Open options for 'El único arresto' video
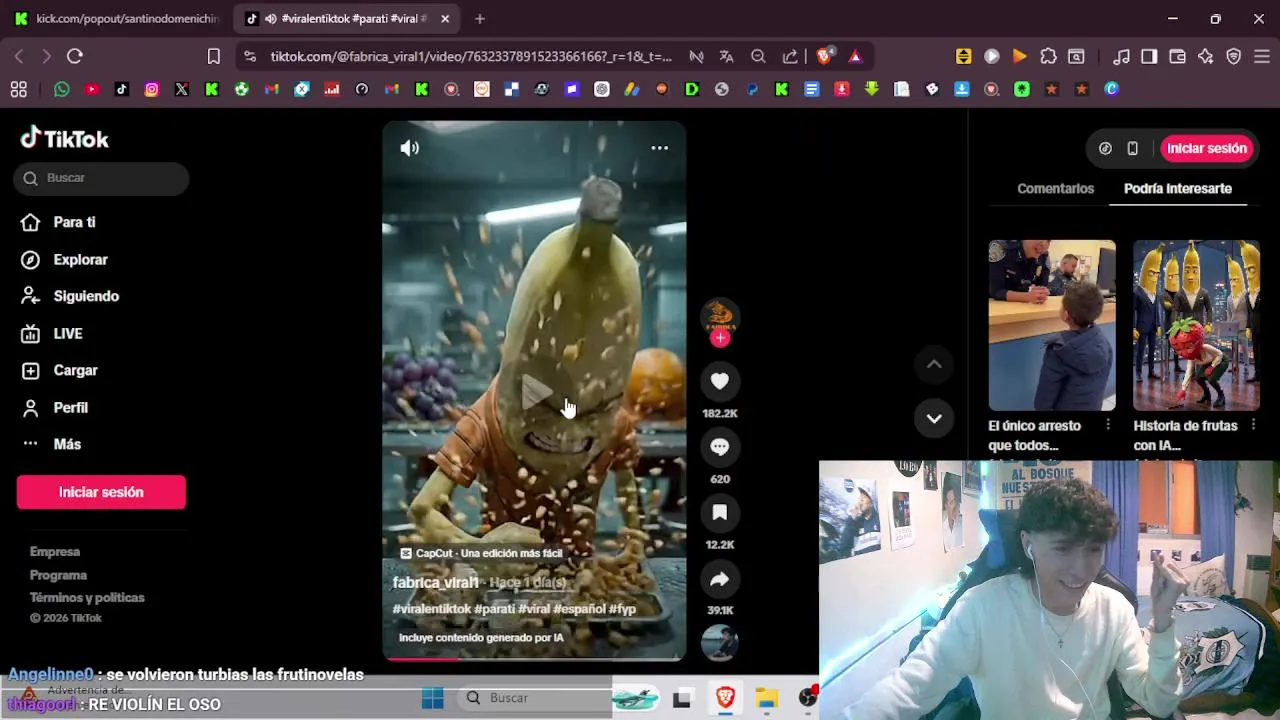 (x=1107, y=425)
